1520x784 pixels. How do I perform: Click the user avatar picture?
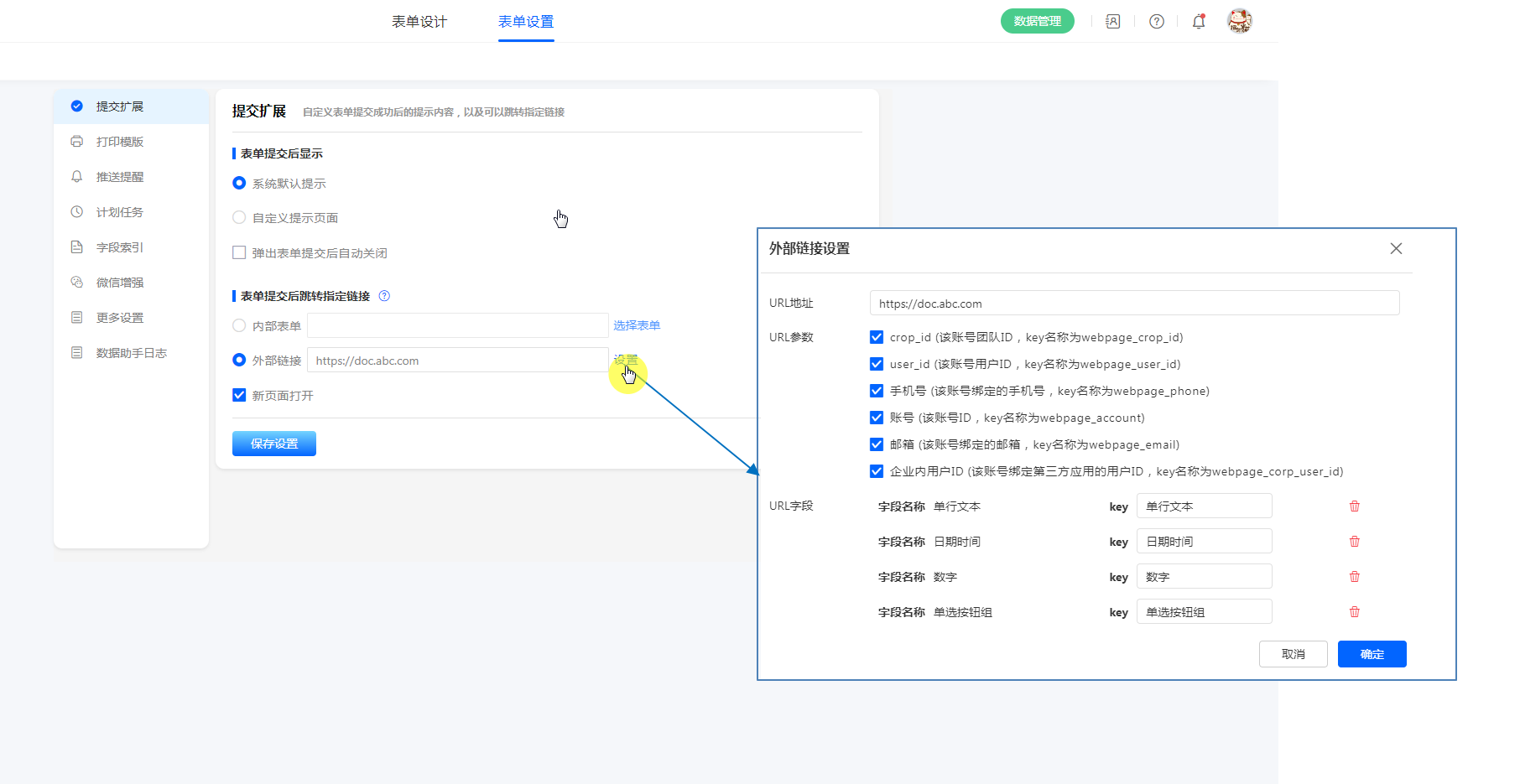[x=1239, y=21]
